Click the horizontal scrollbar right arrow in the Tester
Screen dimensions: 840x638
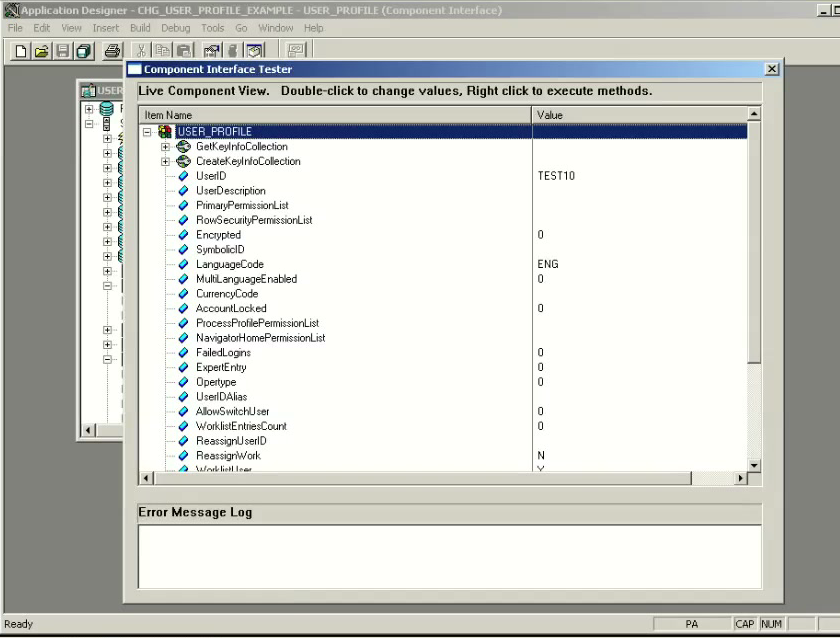(x=740, y=478)
